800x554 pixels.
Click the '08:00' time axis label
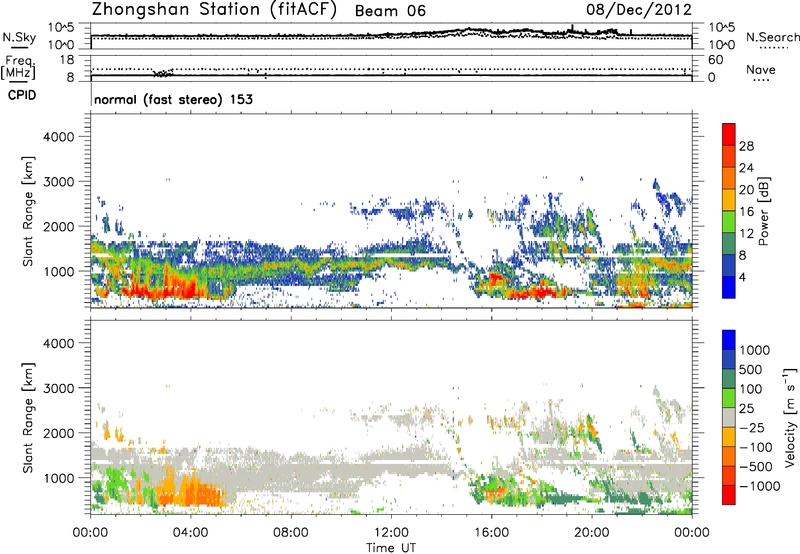(x=291, y=533)
